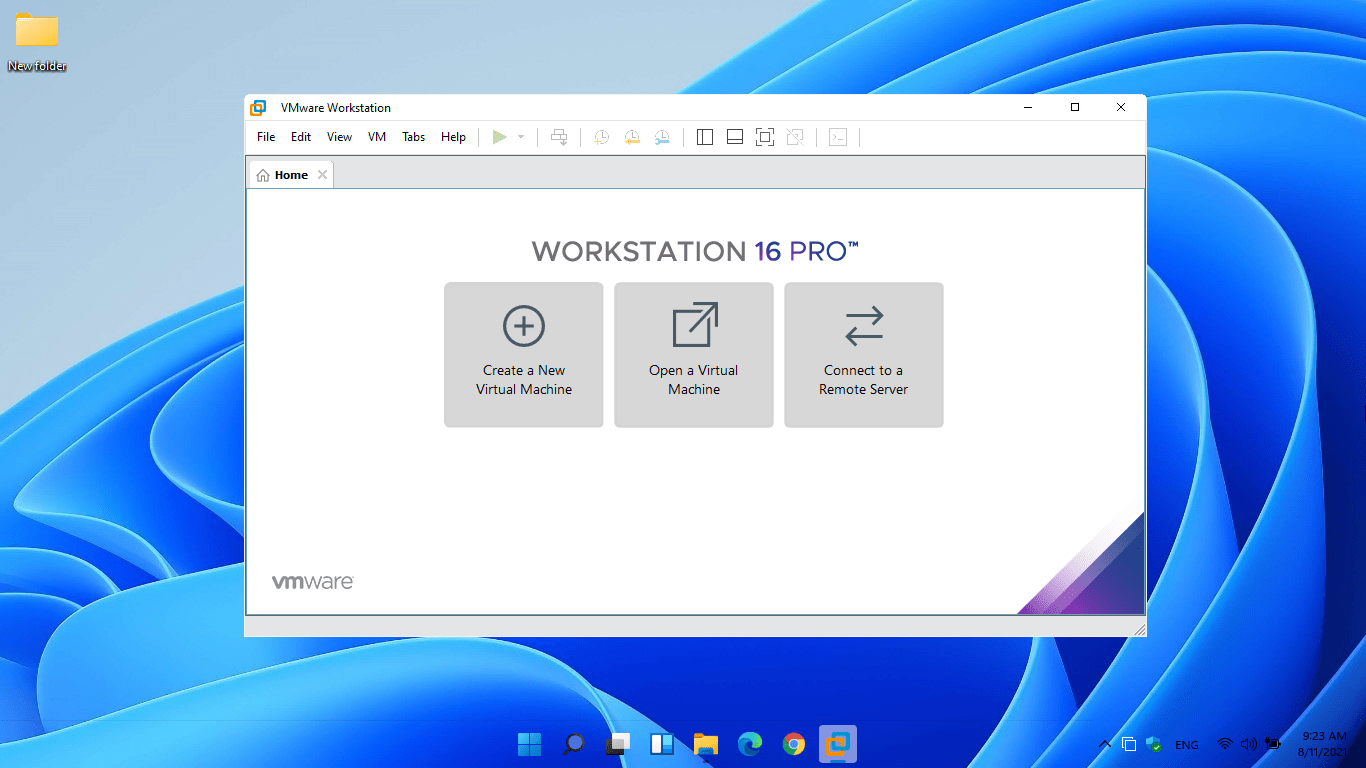Open the File menu
Screen dimensions: 1366x768
click(266, 137)
